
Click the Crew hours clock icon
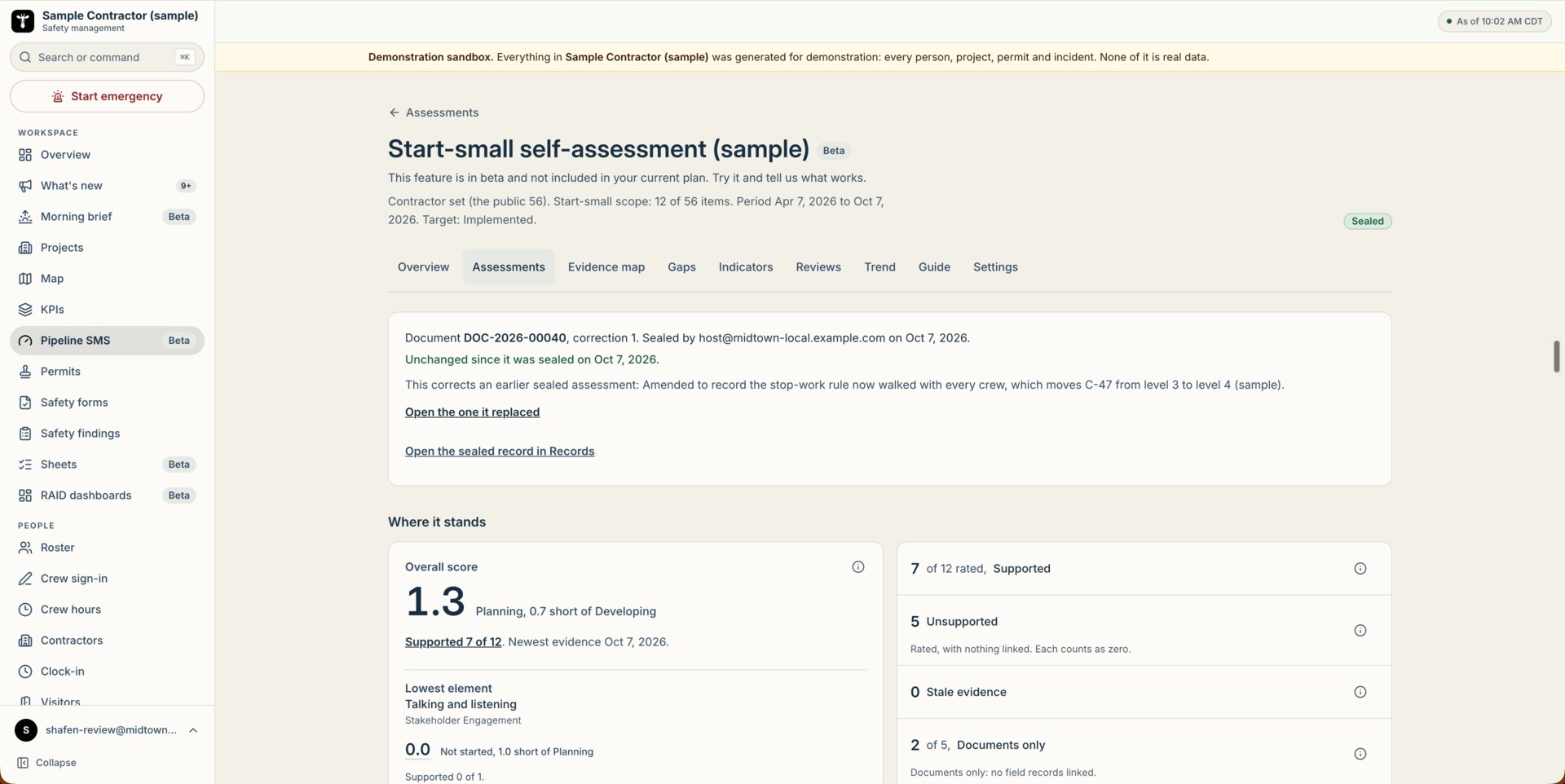[25, 610]
